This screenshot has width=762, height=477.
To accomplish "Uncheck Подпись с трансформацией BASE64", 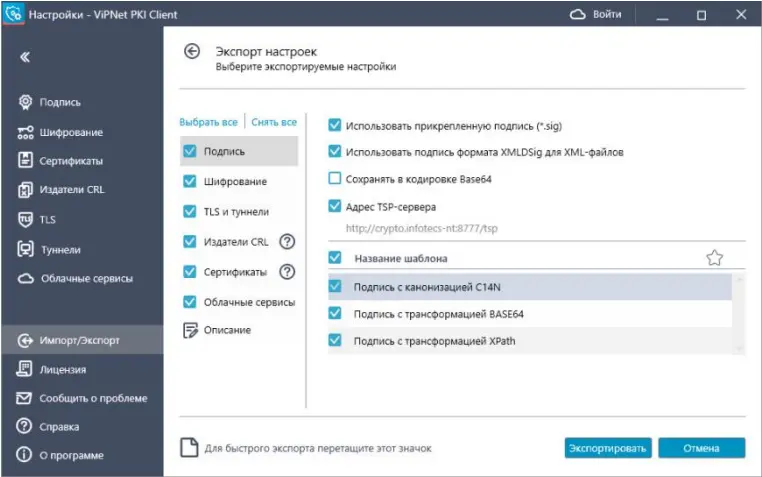I will (x=335, y=313).
